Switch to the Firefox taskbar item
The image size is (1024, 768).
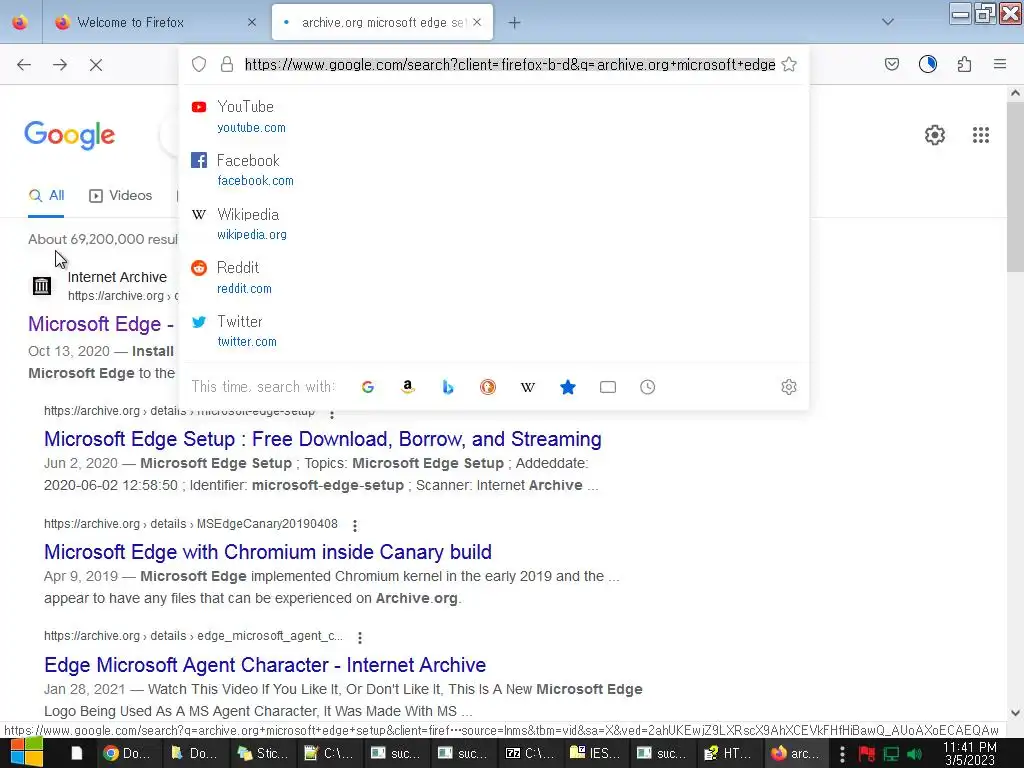pos(796,753)
